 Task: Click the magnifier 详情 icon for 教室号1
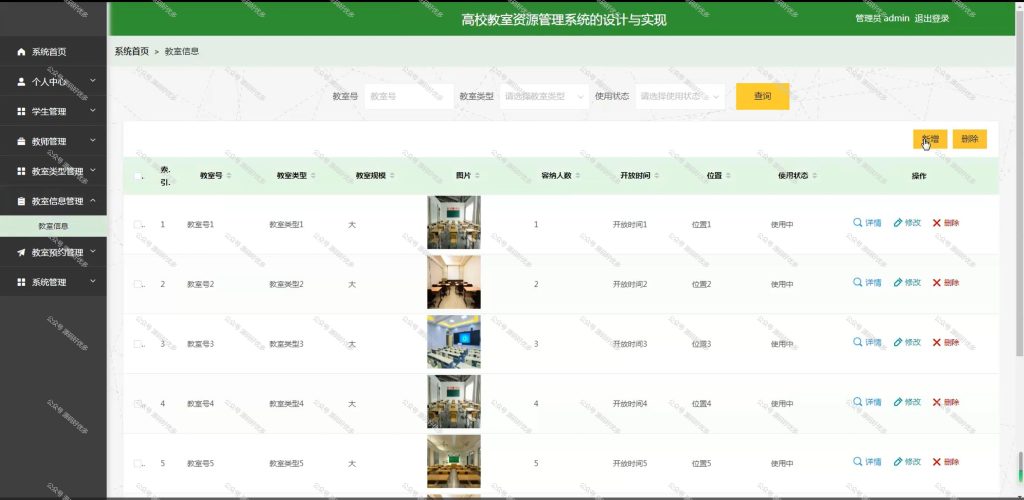tap(857, 223)
